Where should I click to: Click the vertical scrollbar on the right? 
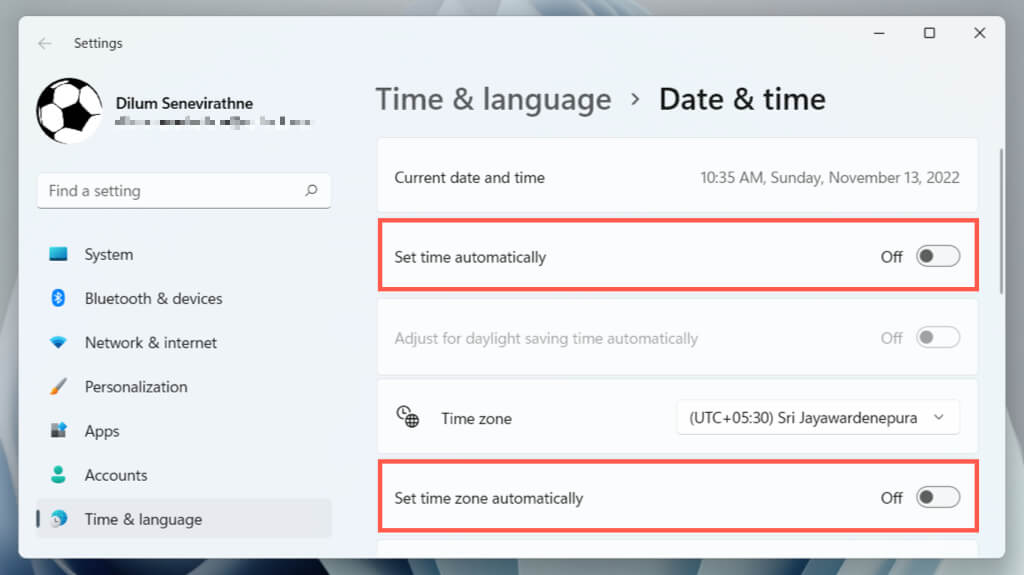pyautogui.click(x=1001, y=220)
